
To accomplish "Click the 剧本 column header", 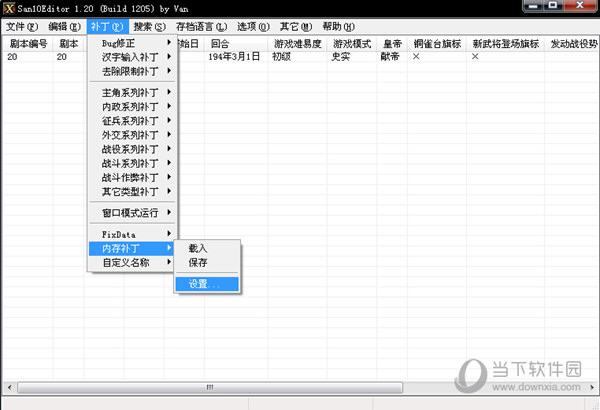I will tap(69, 44).
